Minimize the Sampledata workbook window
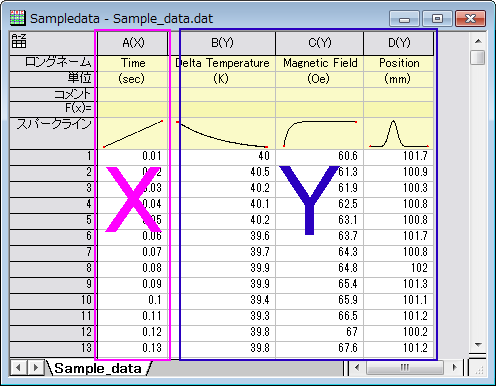 point(404,18)
